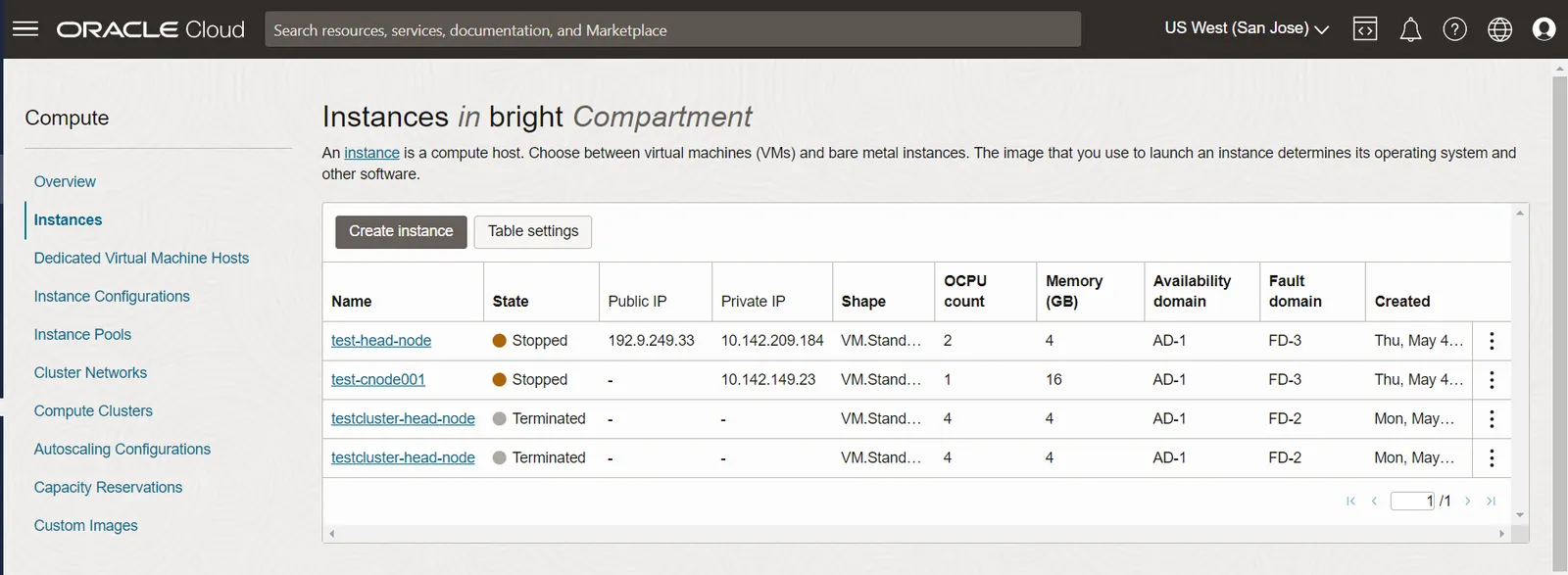Open actions menu for test-head-node row
This screenshot has height=575, width=1568.
1492,341
